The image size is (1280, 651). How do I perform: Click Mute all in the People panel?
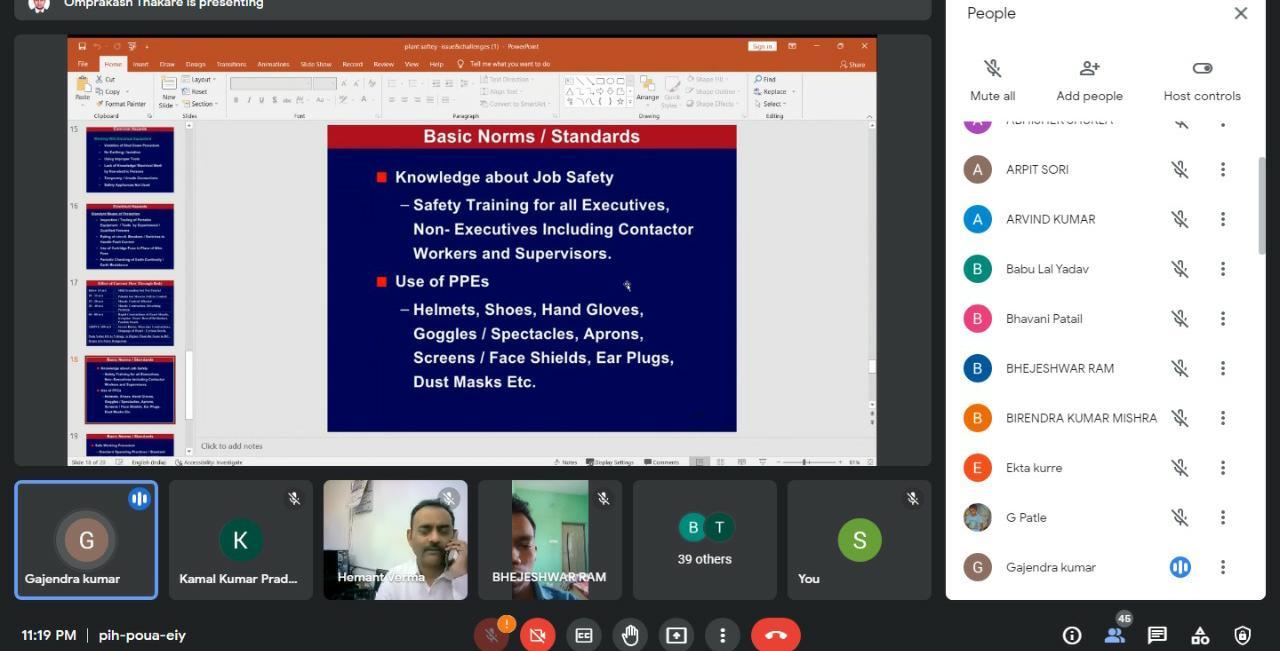click(992, 79)
